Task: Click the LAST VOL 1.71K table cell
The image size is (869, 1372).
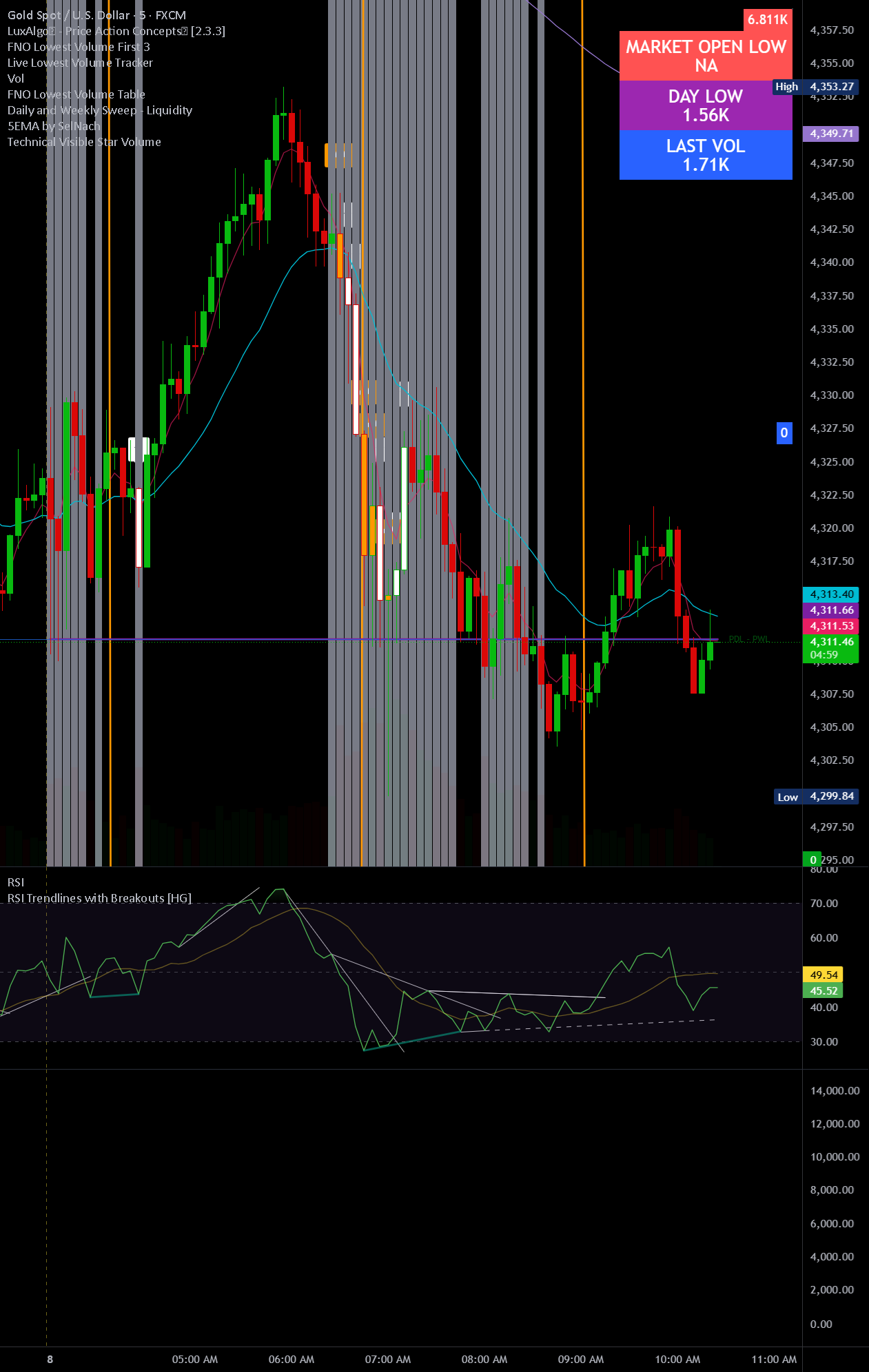Action: coord(706,155)
